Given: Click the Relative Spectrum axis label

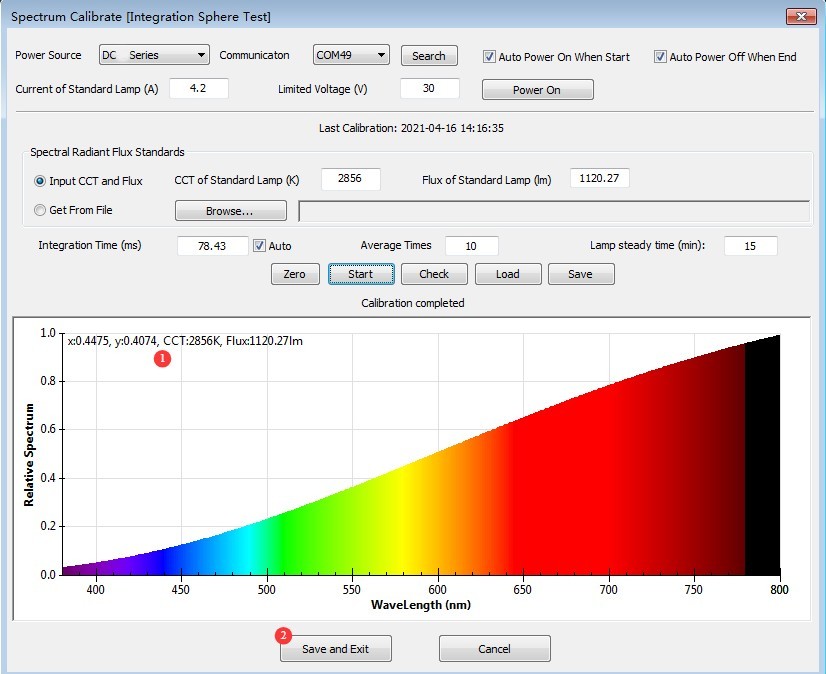Looking at the screenshot, I should point(29,455).
